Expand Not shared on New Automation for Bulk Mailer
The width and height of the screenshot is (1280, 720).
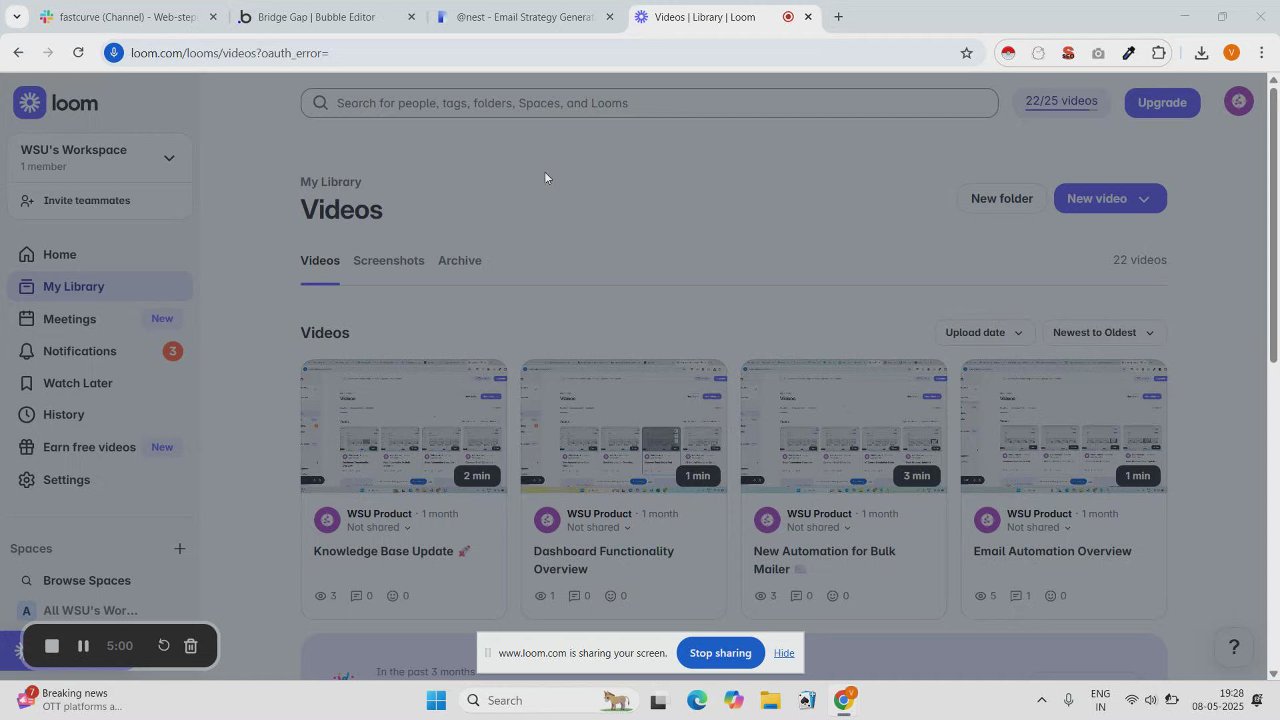click(819, 528)
